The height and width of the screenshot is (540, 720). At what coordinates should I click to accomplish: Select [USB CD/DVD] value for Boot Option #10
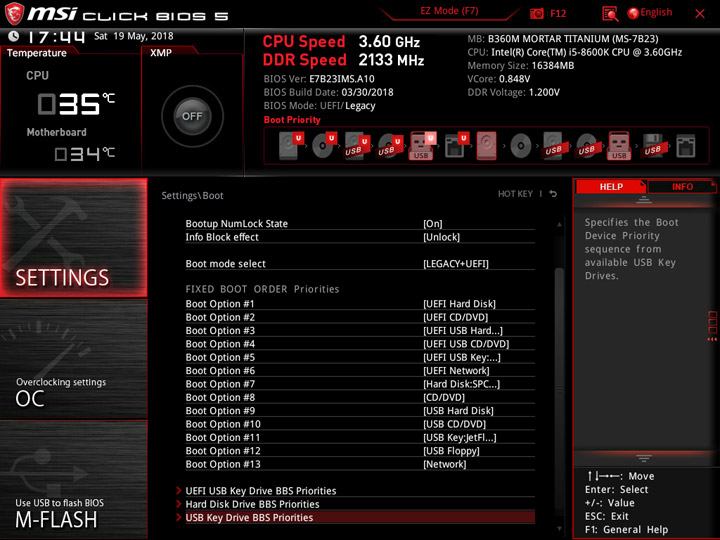[x=454, y=424]
